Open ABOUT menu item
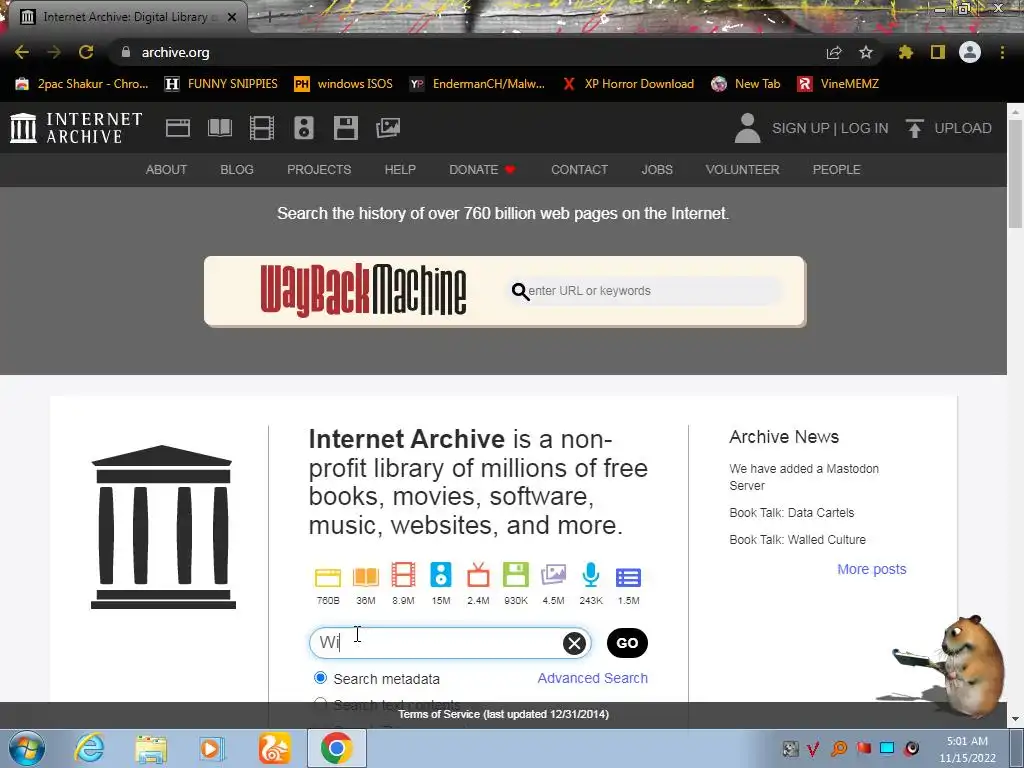 point(166,170)
